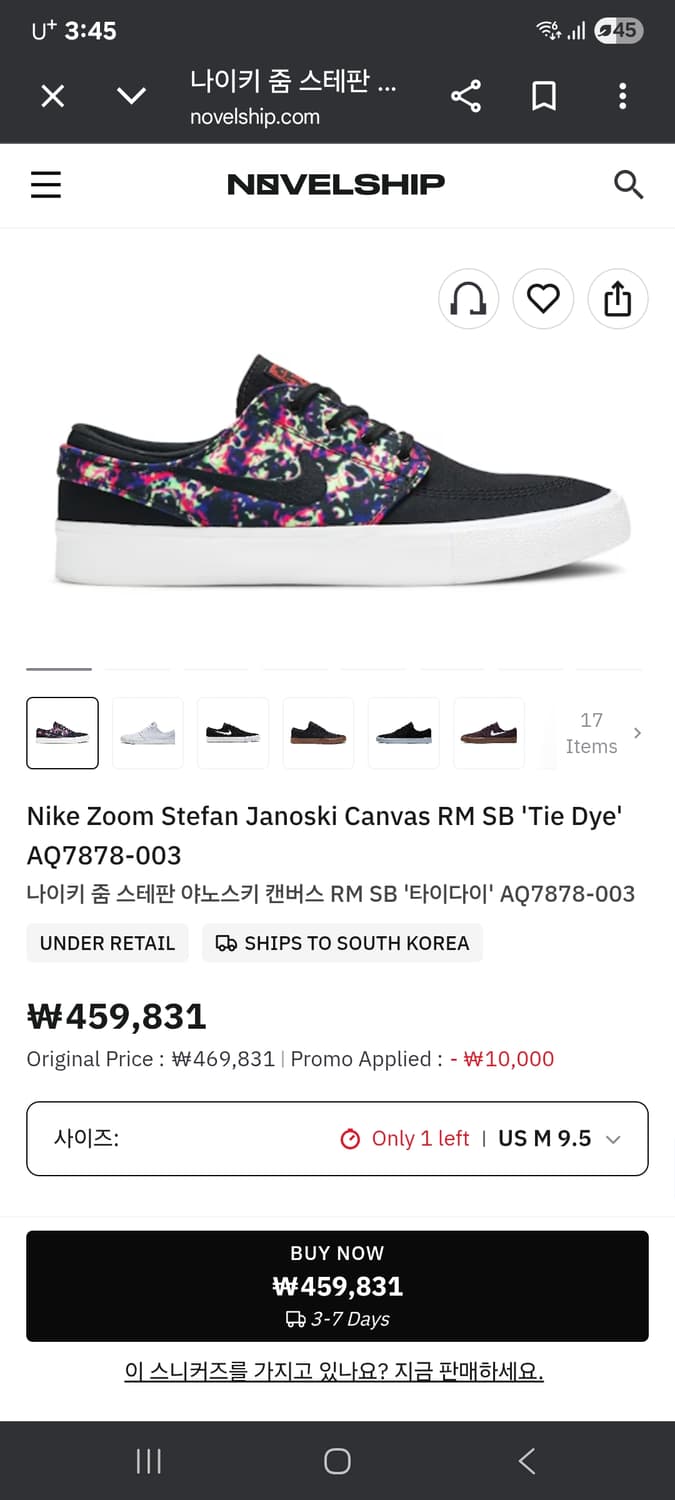Select the maroon sneaker thumbnail

(489, 733)
